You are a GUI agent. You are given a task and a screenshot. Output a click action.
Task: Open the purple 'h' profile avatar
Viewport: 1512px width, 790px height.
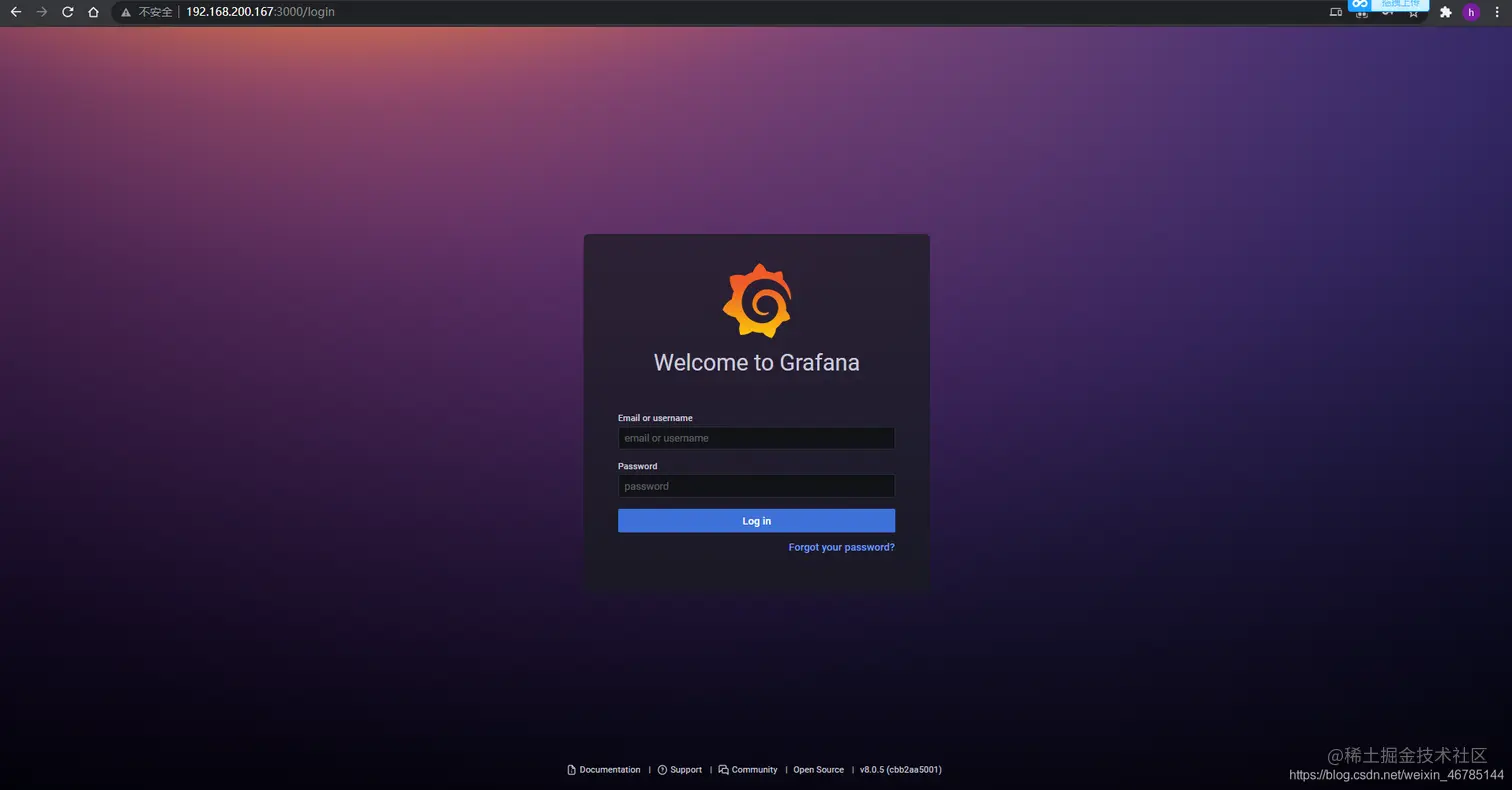1471,12
